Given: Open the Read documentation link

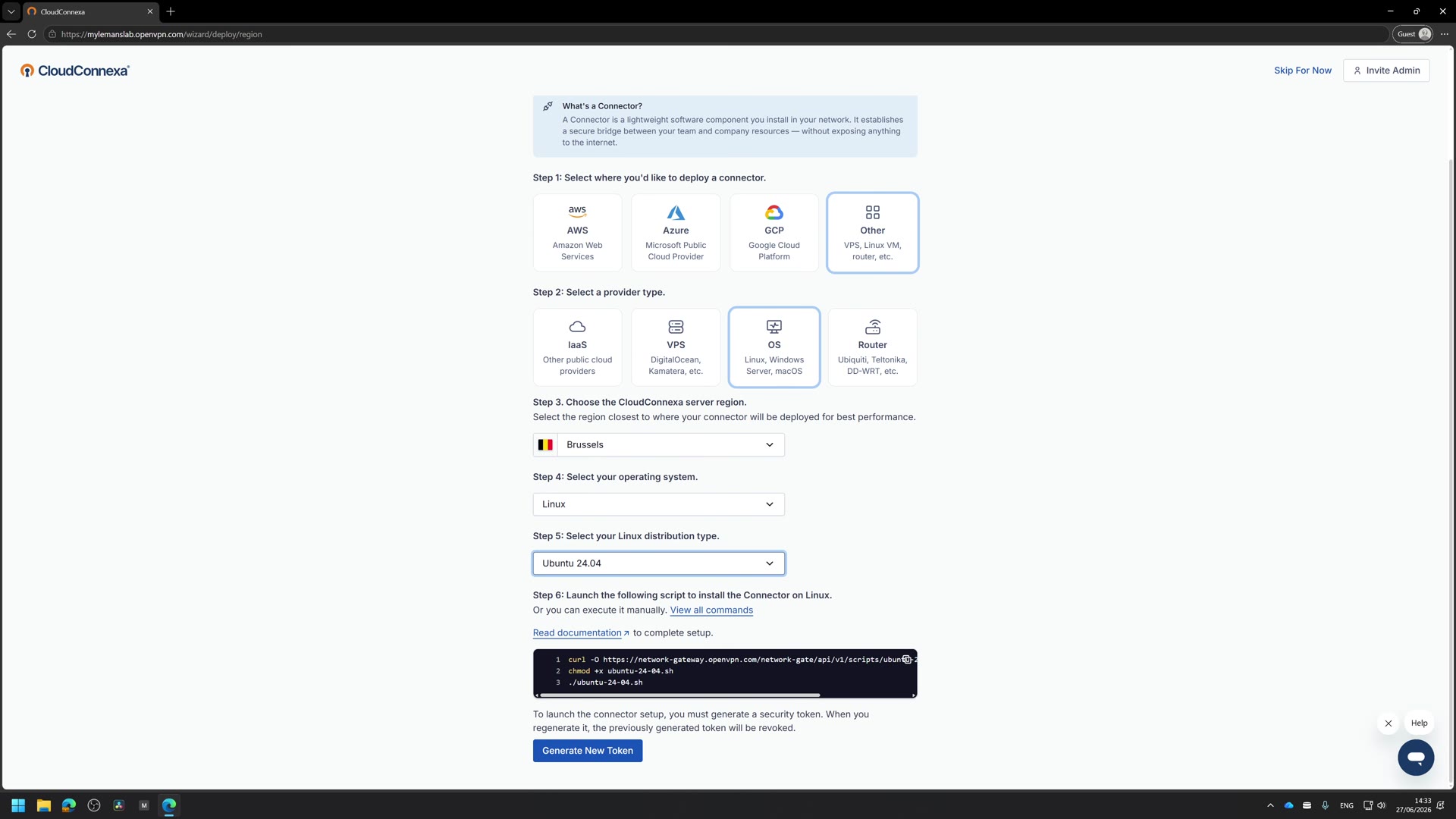Looking at the screenshot, I should pyautogui.click(x=581, y=633).
